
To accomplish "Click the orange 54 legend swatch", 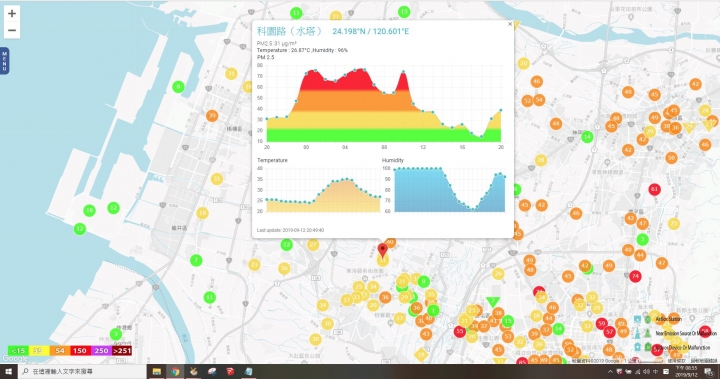I will click(59, 351).
